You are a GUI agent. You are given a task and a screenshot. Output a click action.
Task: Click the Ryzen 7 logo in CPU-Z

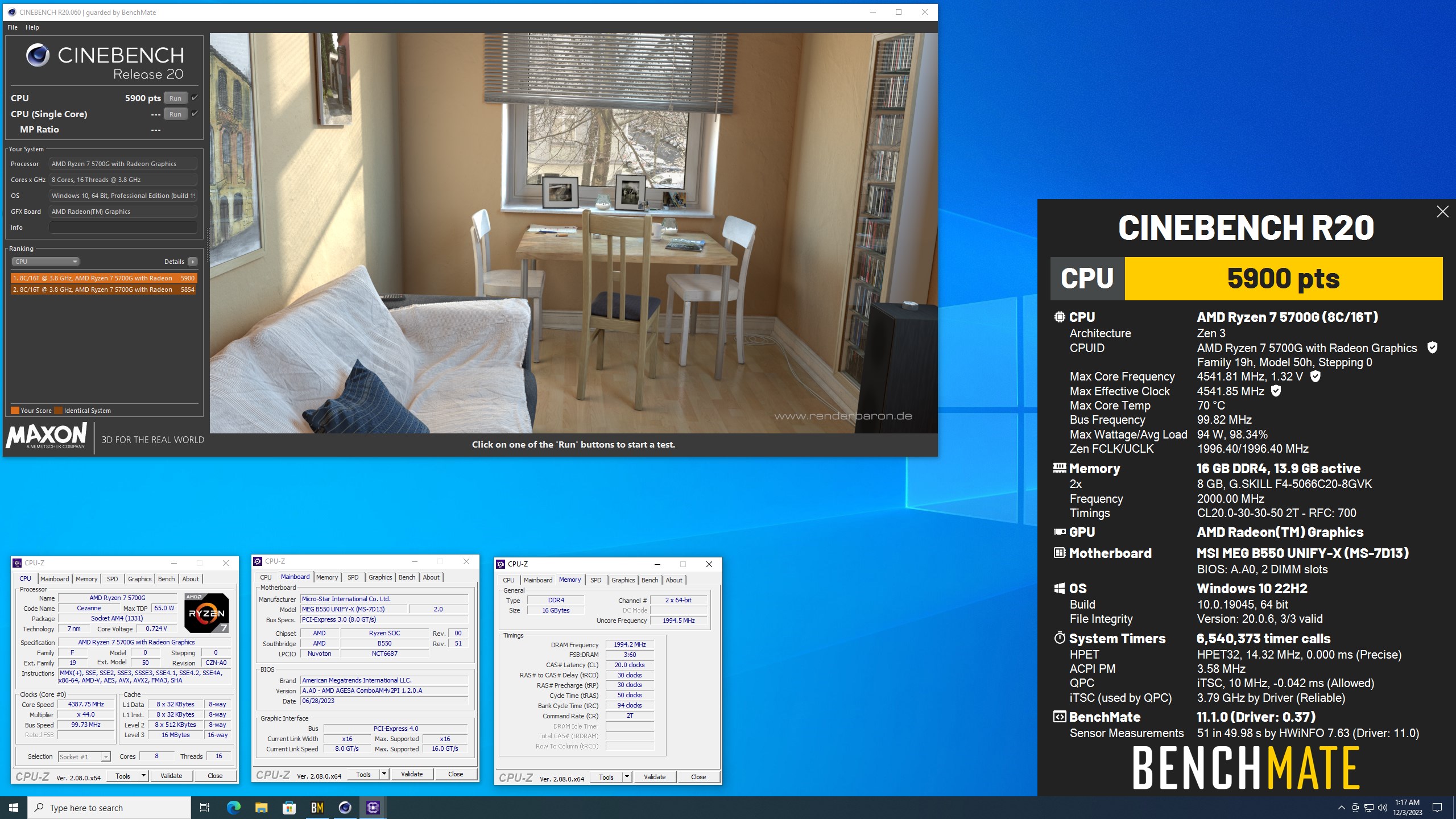pos(206,613)
